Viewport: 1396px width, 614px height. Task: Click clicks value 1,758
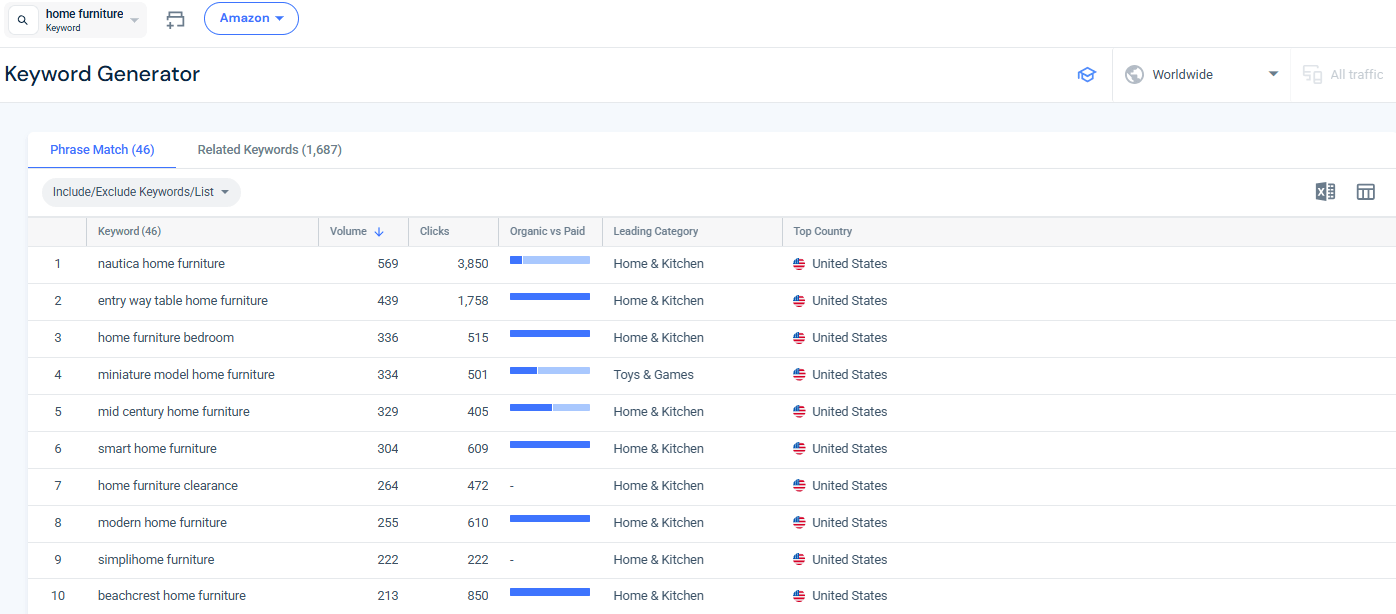point(473,301)
